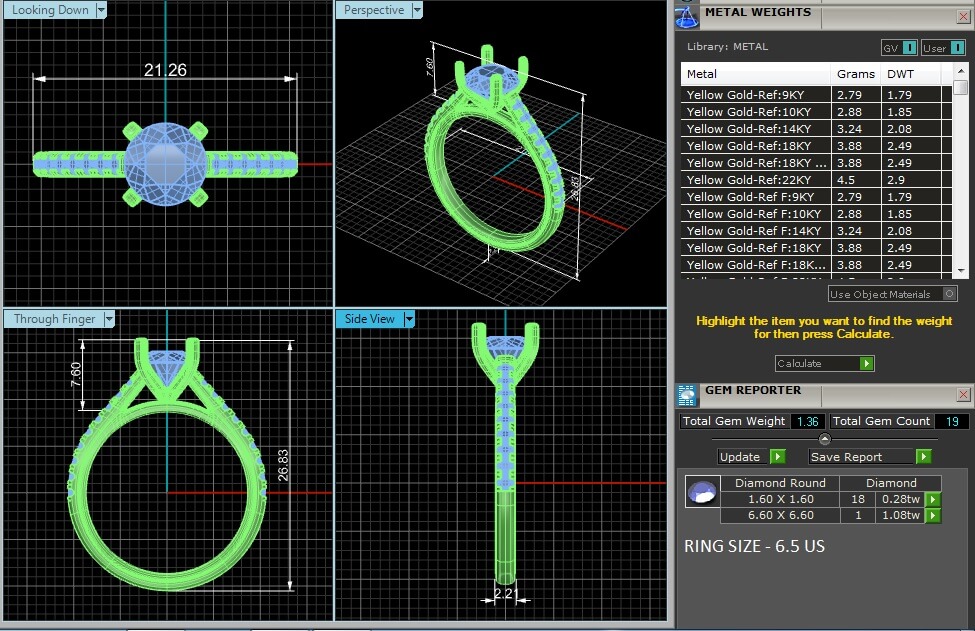Click the Gem Reporter panel icon

click(687, 394)
